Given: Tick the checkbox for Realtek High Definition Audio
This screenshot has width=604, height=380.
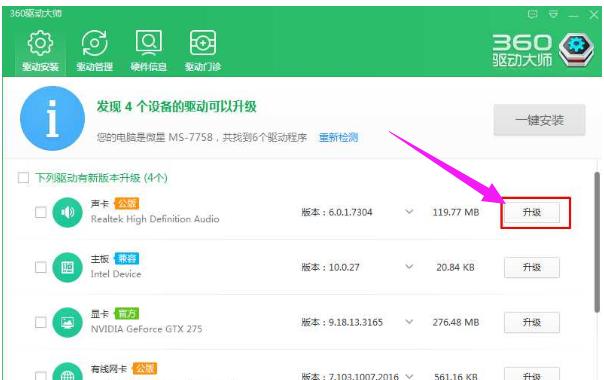Looking at the screenshot, I should pyautogui.click(x=40, y=212).
